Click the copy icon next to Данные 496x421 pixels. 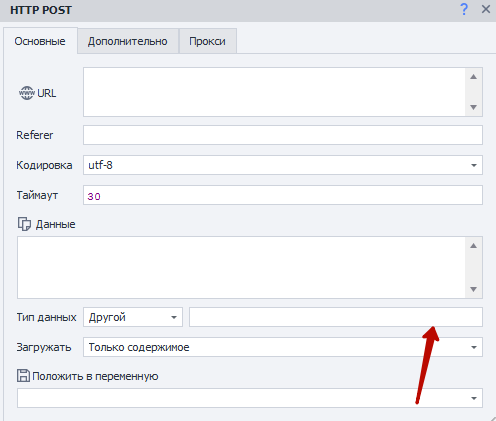coord(24,224)
